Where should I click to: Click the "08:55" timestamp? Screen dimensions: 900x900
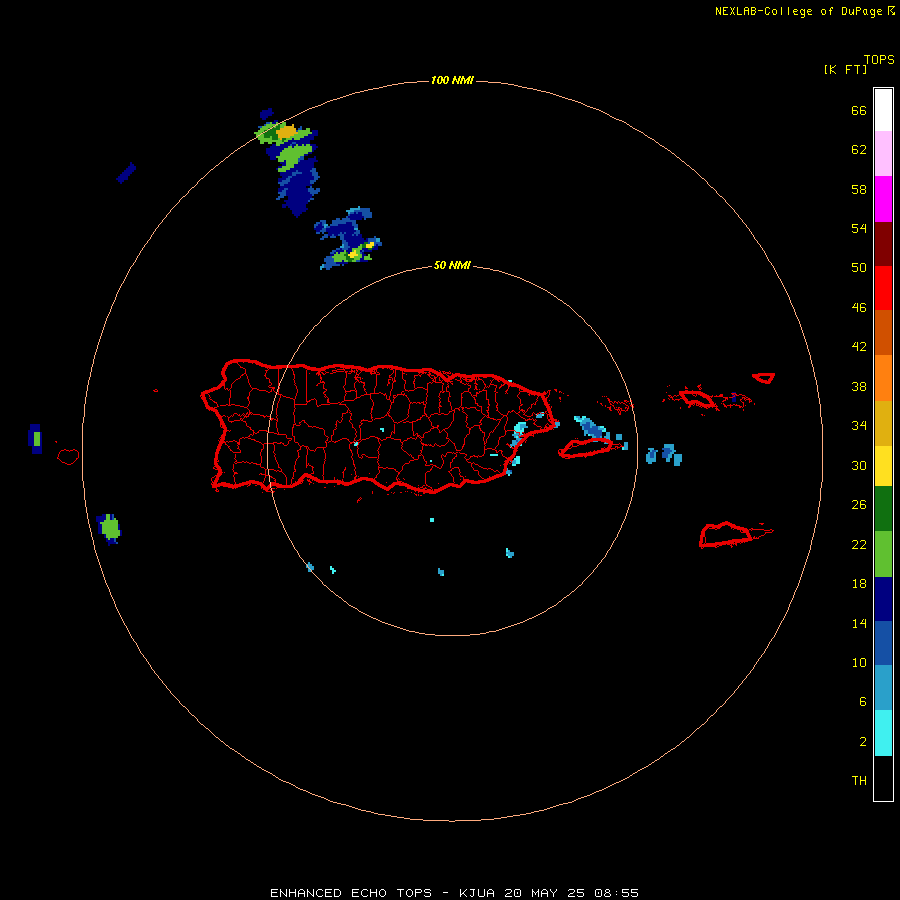click(616, 893)
